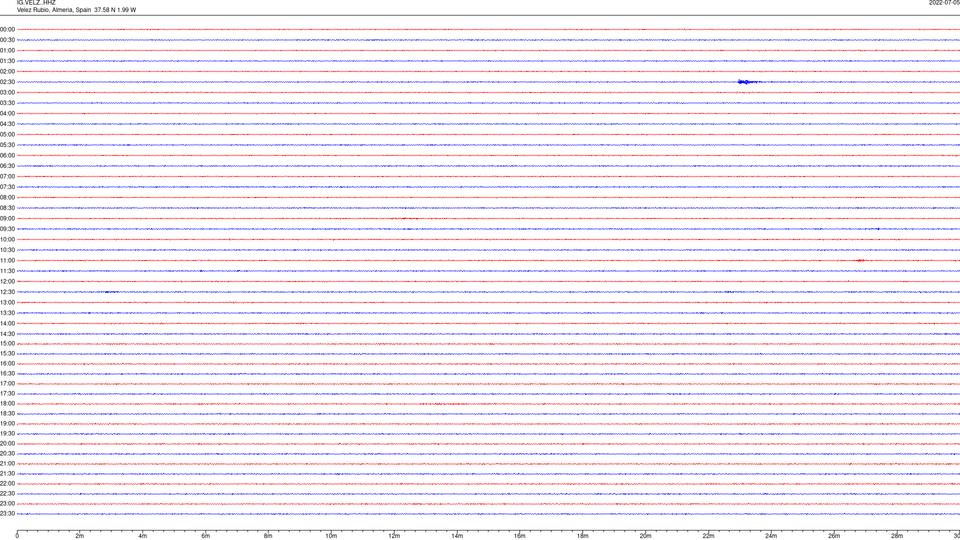Screen dimensions: 960x540
Task: Select the 03:00 time label
Action: (x=7, y=93)
